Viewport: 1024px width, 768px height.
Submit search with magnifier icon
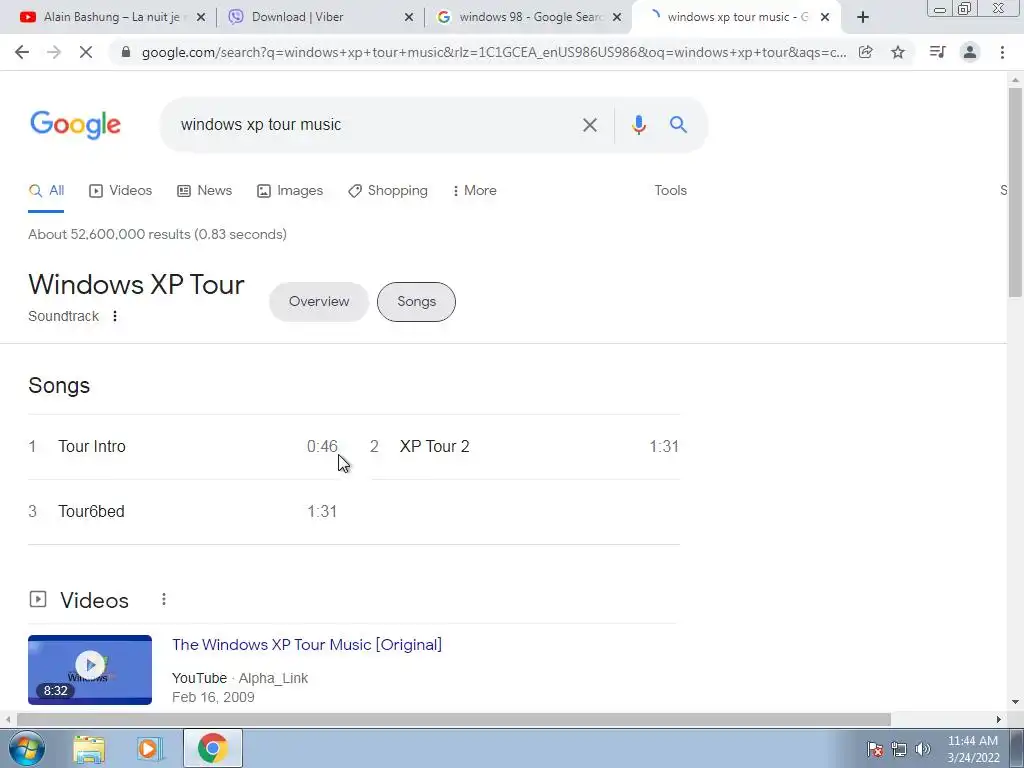coord(679,125)
